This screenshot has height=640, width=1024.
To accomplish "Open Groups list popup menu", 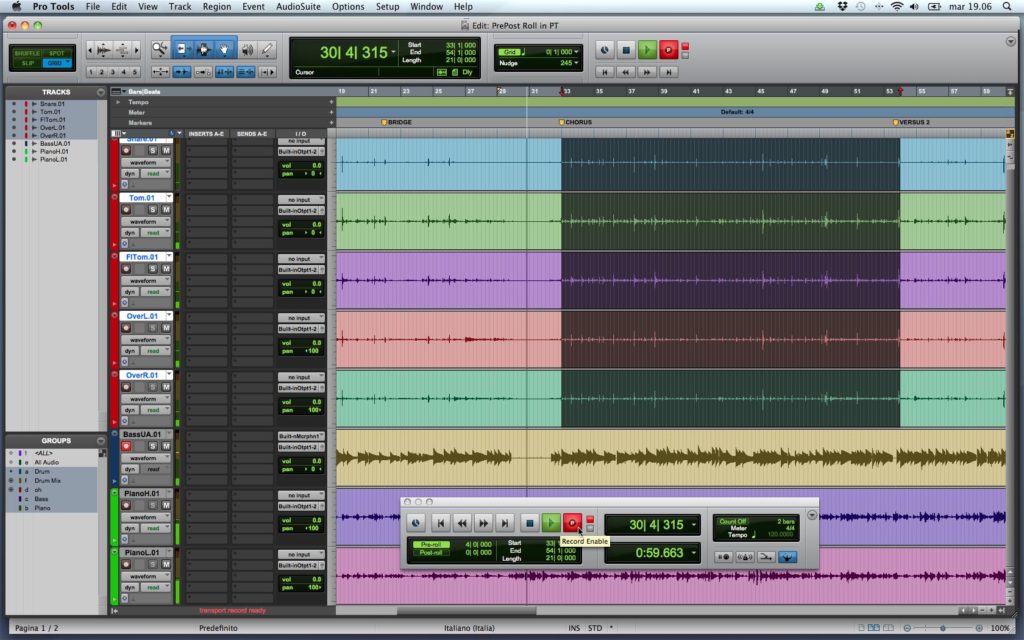I will (101, 441).
